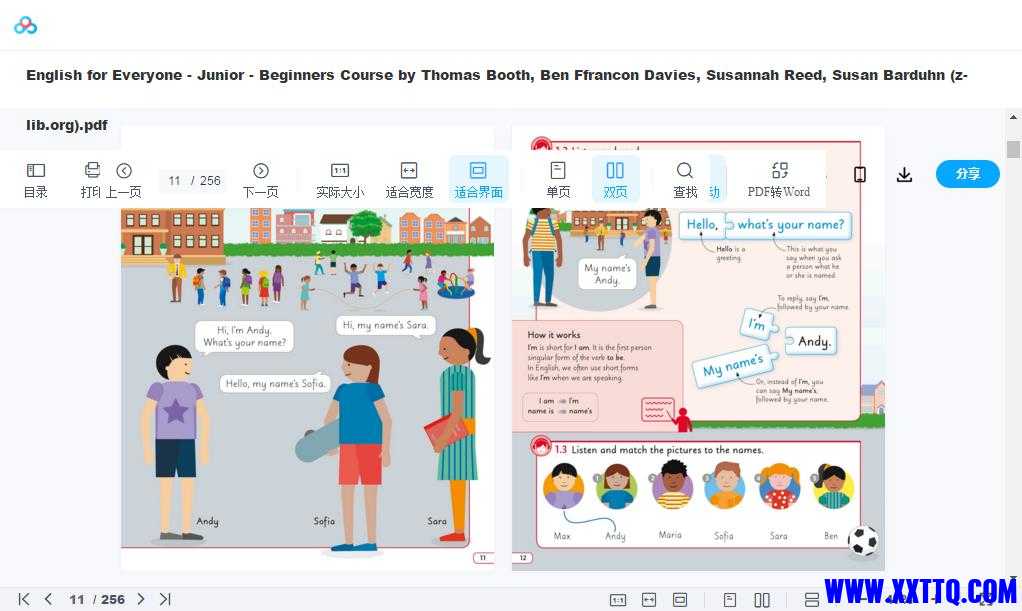Select 适合界面 fit page view

coord(478,180)
